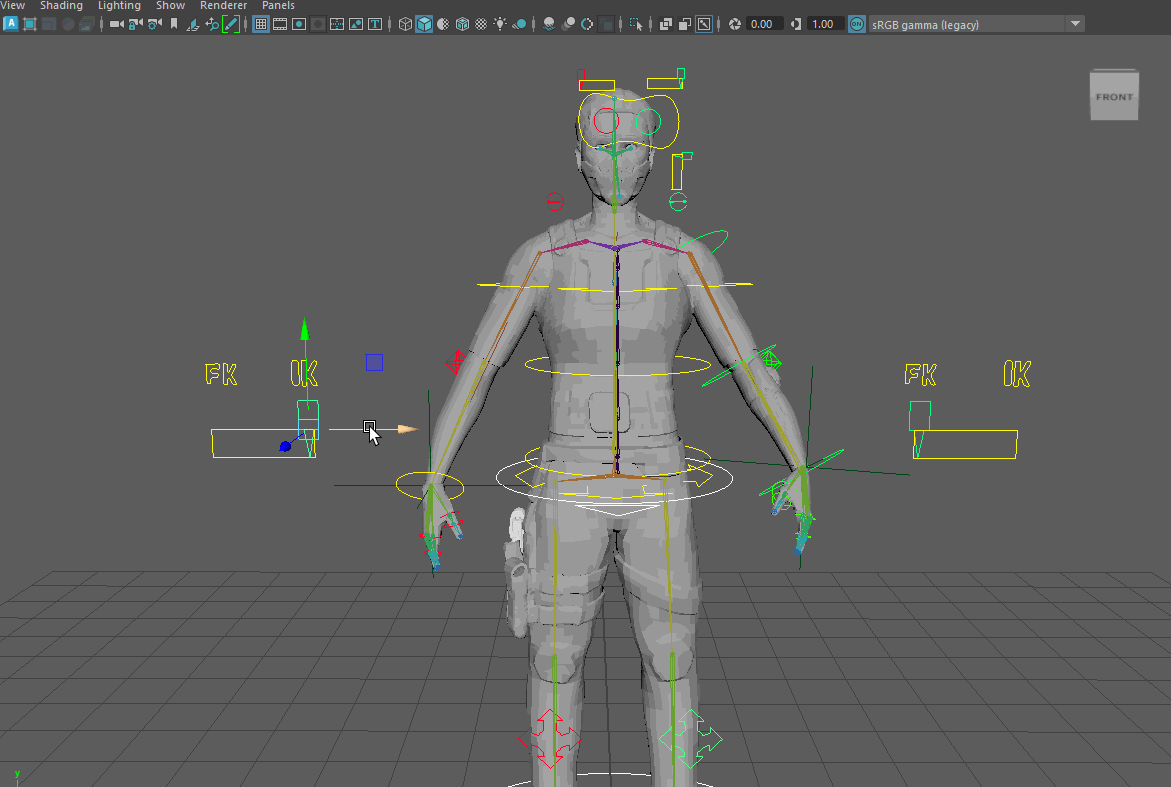Toggle the color management ON button
This screenshot has width=1171, height=787.
tap(857, 24)
